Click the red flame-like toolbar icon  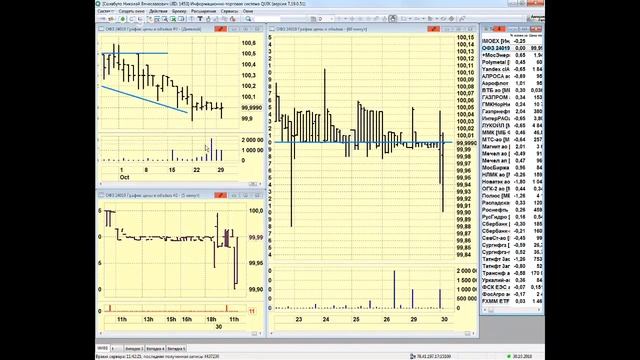233,19
